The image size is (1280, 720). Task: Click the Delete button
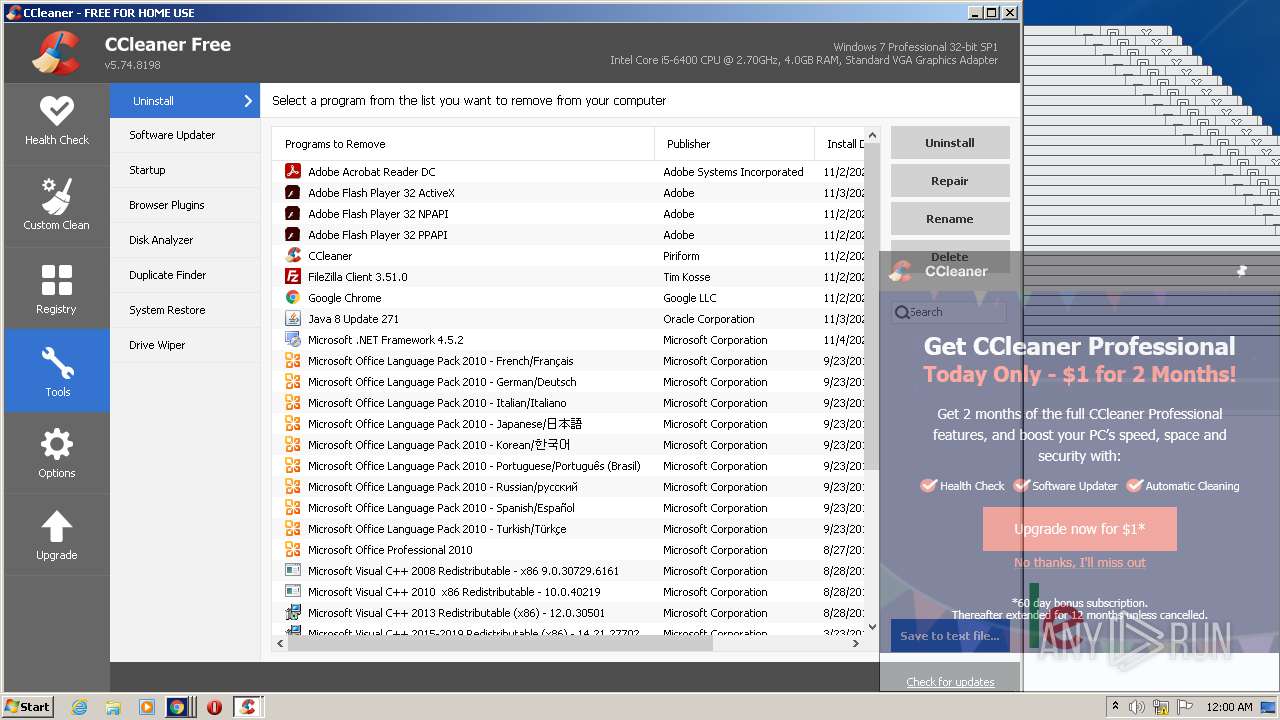click(949, 256)
